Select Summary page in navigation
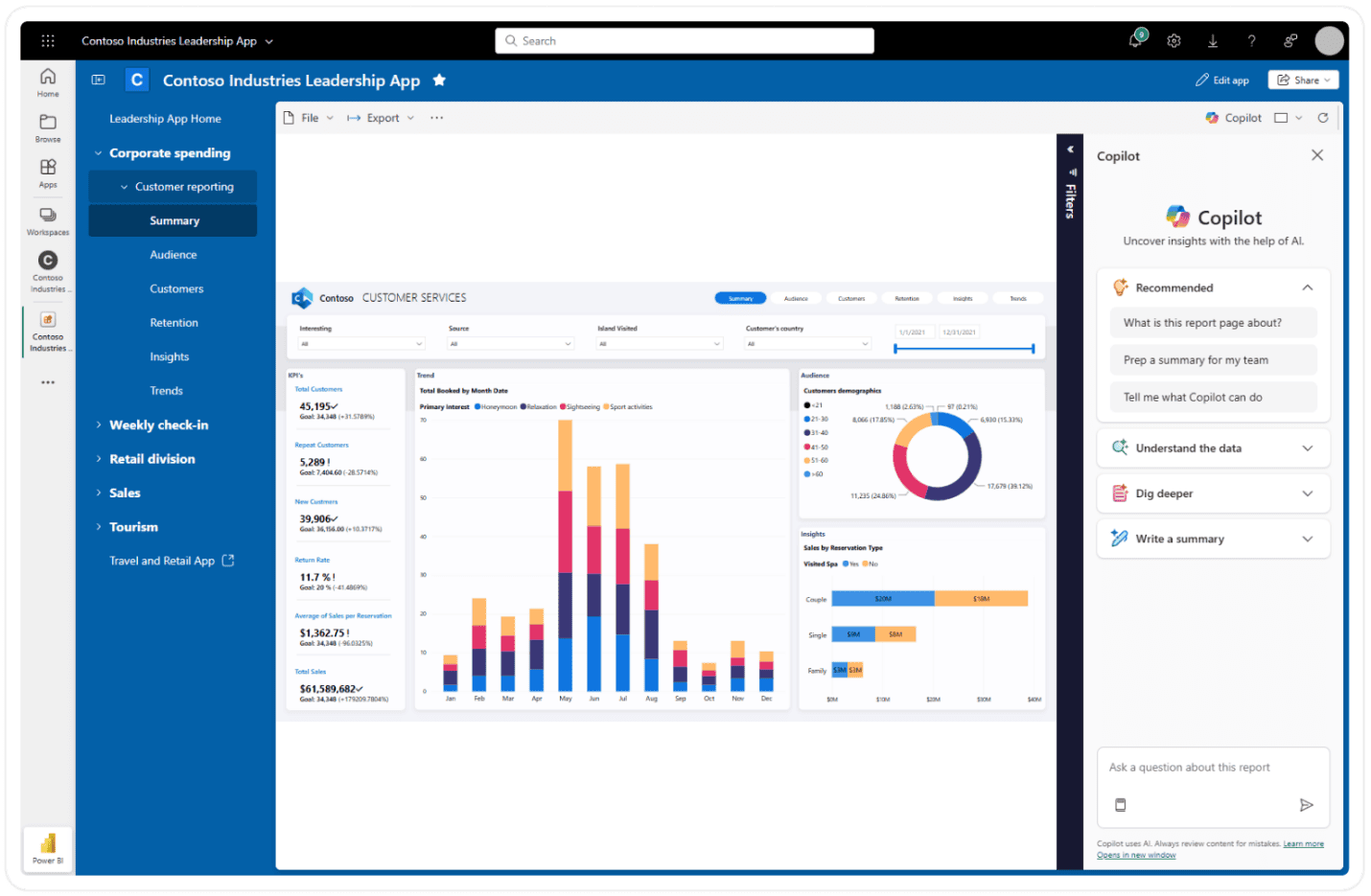1371x896 pixels. 173,220
